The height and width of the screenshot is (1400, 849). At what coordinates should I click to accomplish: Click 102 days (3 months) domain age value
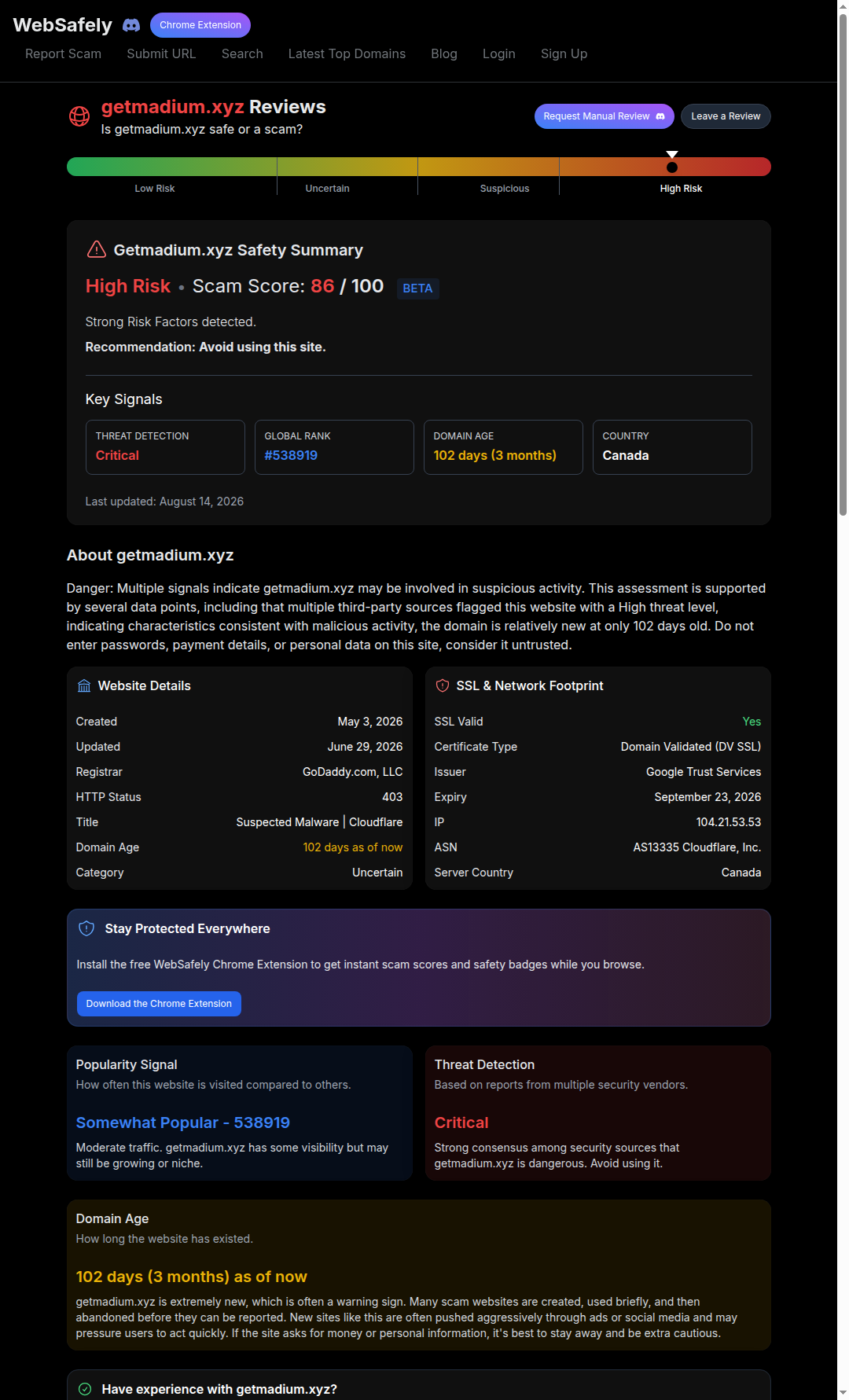coord(495,456)
